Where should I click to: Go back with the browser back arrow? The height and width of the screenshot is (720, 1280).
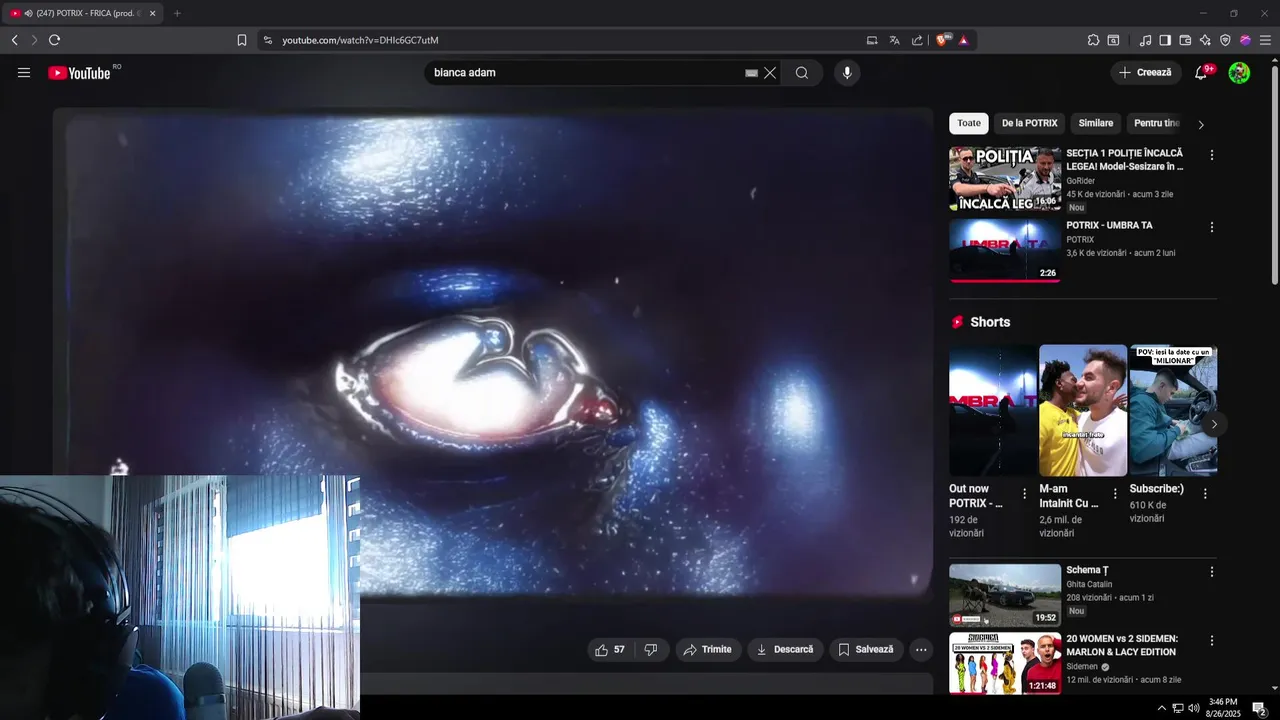pyautogui.click(x=14, y=40)
